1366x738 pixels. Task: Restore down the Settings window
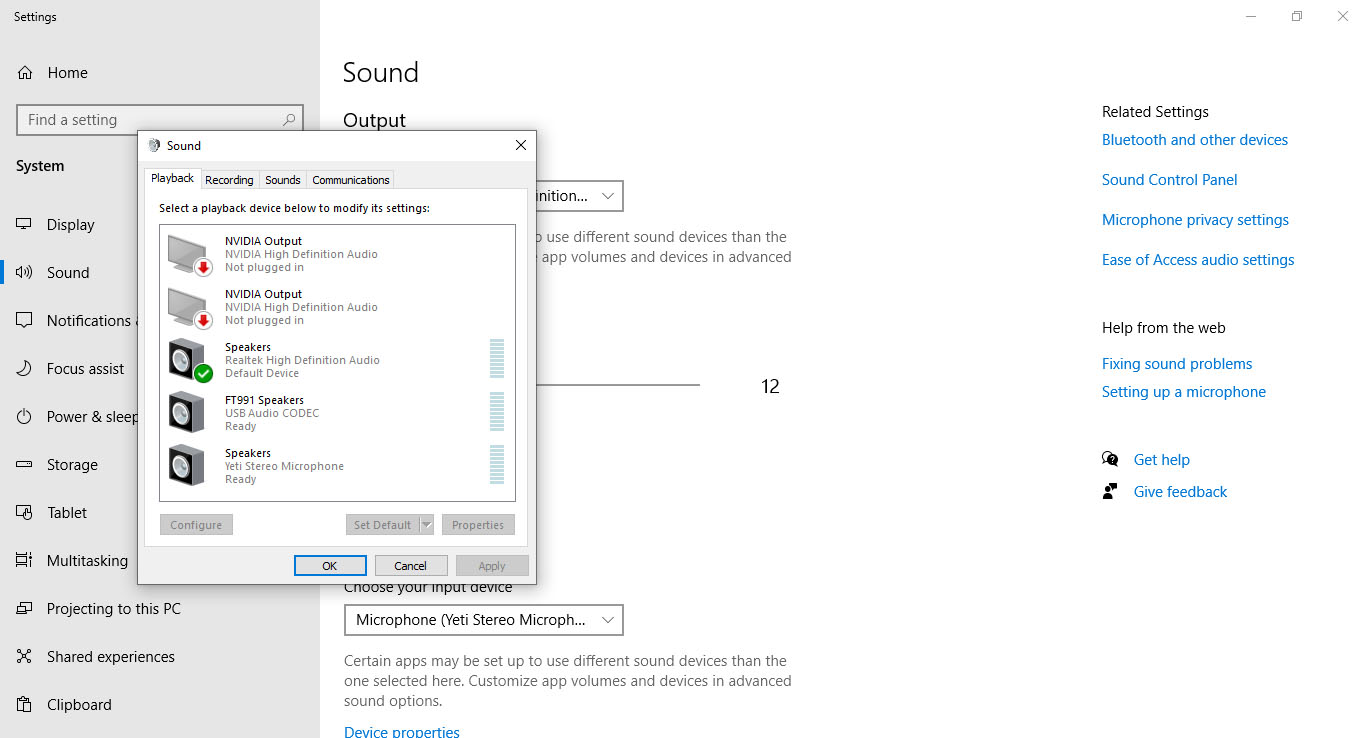tap(1297, 16)
